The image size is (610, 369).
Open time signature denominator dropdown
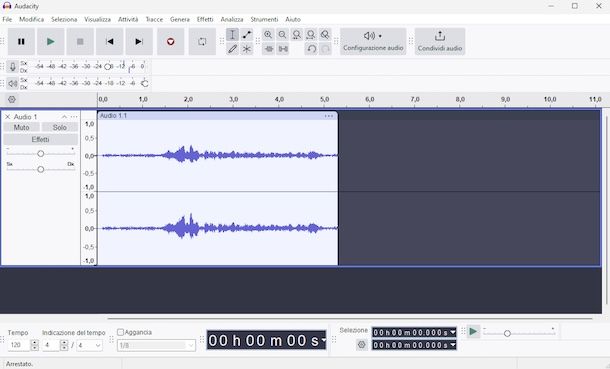pyautogui.click(x=89, y=345)
